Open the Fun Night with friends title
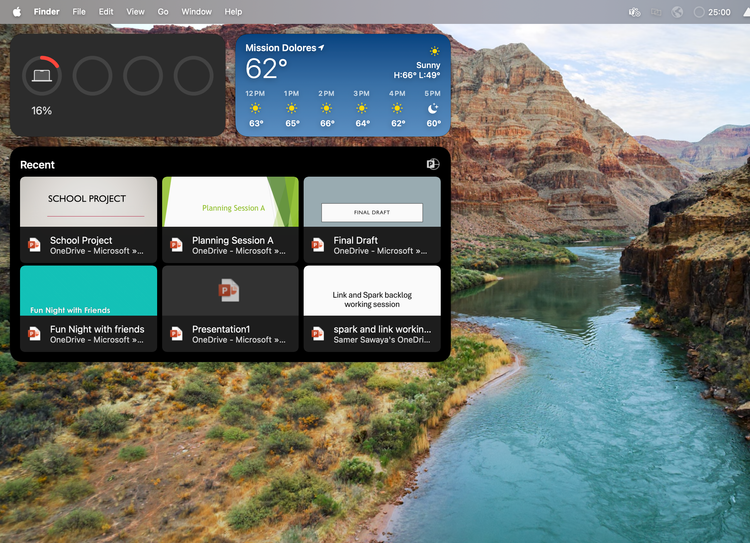Screen dimensions: 750x543 97,329
